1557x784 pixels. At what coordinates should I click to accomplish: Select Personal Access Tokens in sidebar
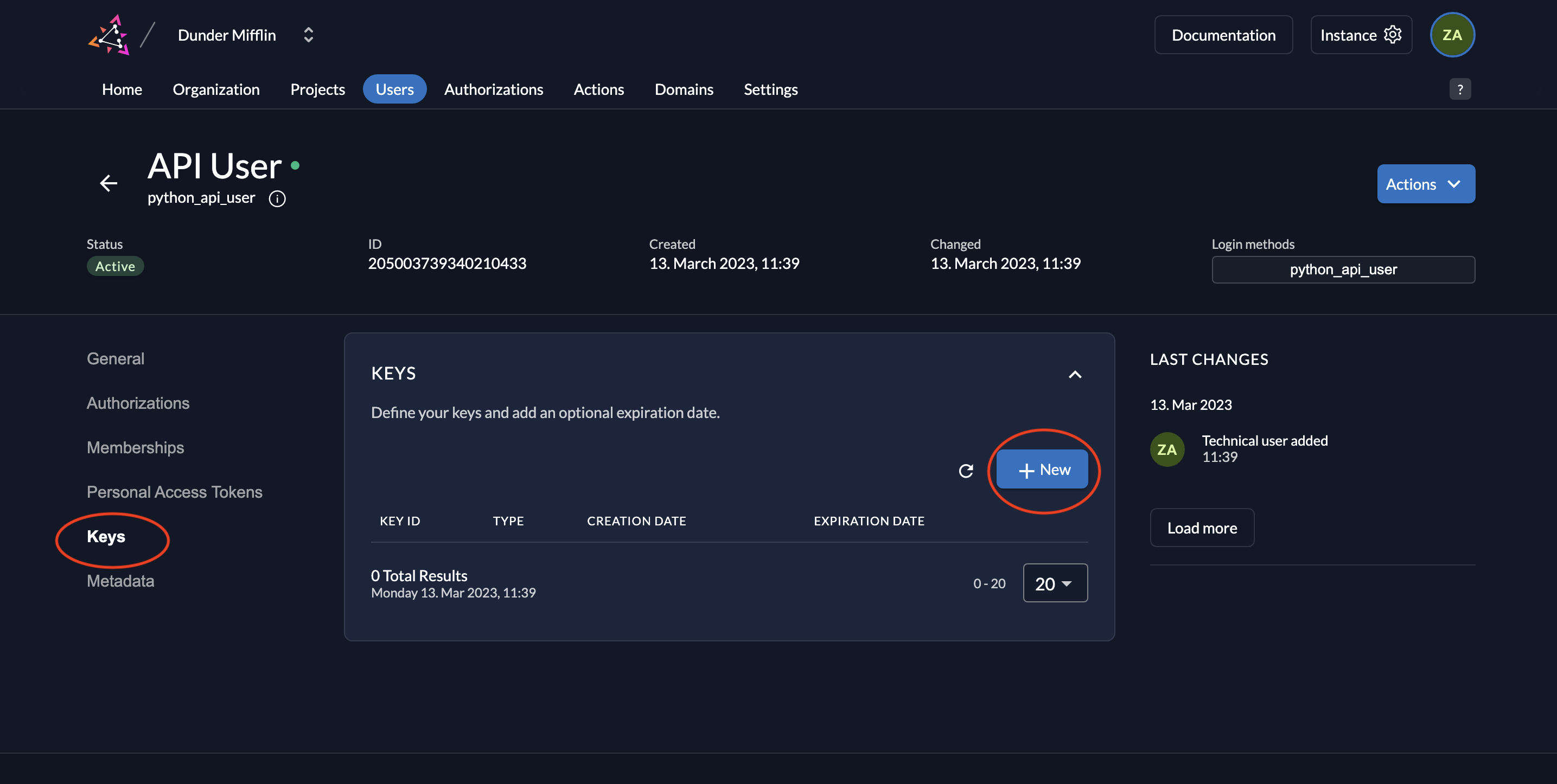tap(174, 492)
